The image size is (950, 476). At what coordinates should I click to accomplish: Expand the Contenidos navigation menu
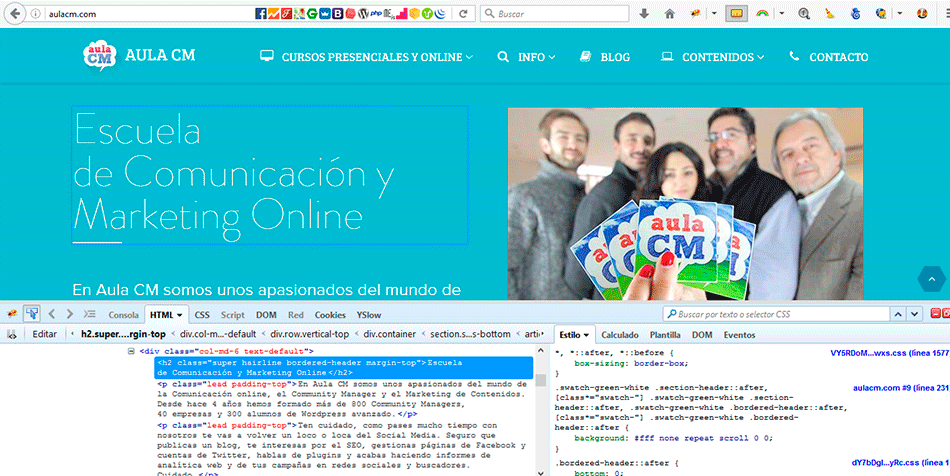(x=712, y=56)
